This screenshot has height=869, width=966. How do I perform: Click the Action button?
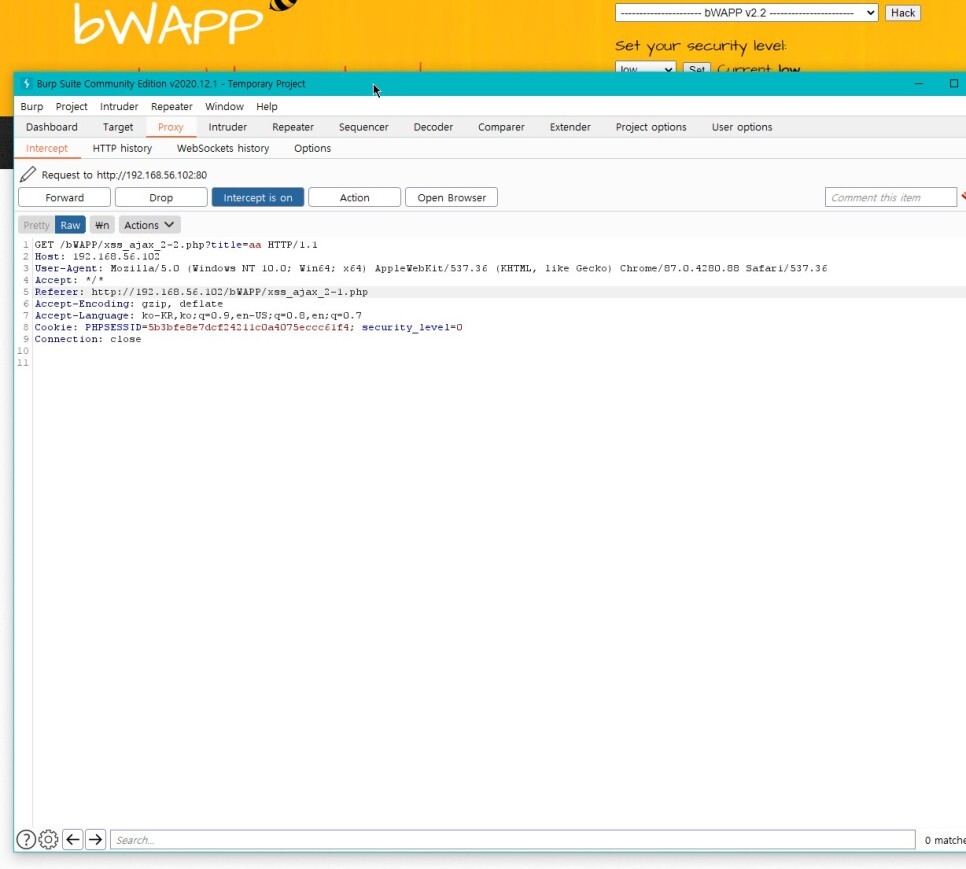click(354, 198)
